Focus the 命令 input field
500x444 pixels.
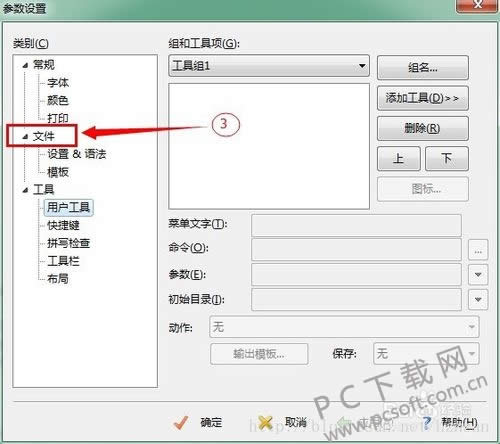pos(356,249)
